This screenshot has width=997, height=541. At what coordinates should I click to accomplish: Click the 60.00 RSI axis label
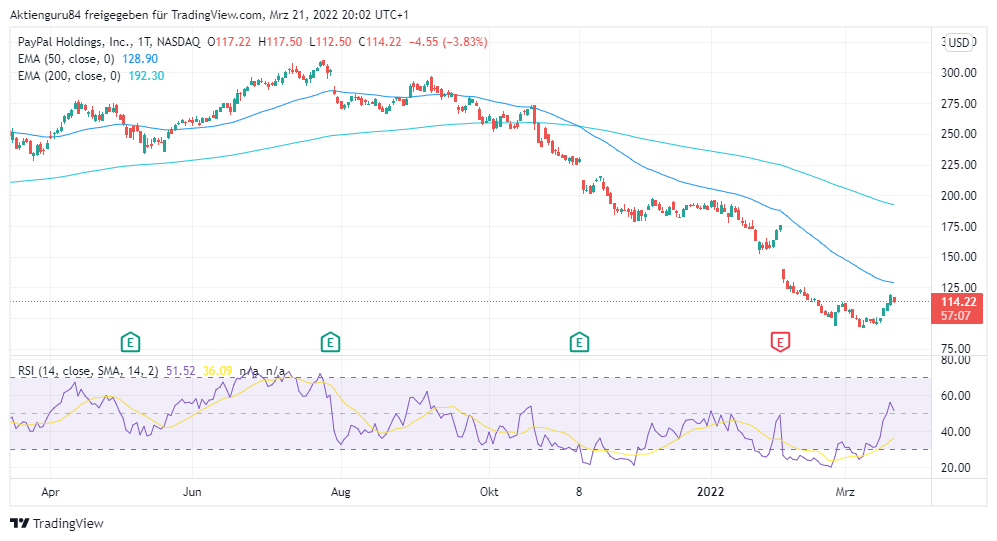coord(956,396)
